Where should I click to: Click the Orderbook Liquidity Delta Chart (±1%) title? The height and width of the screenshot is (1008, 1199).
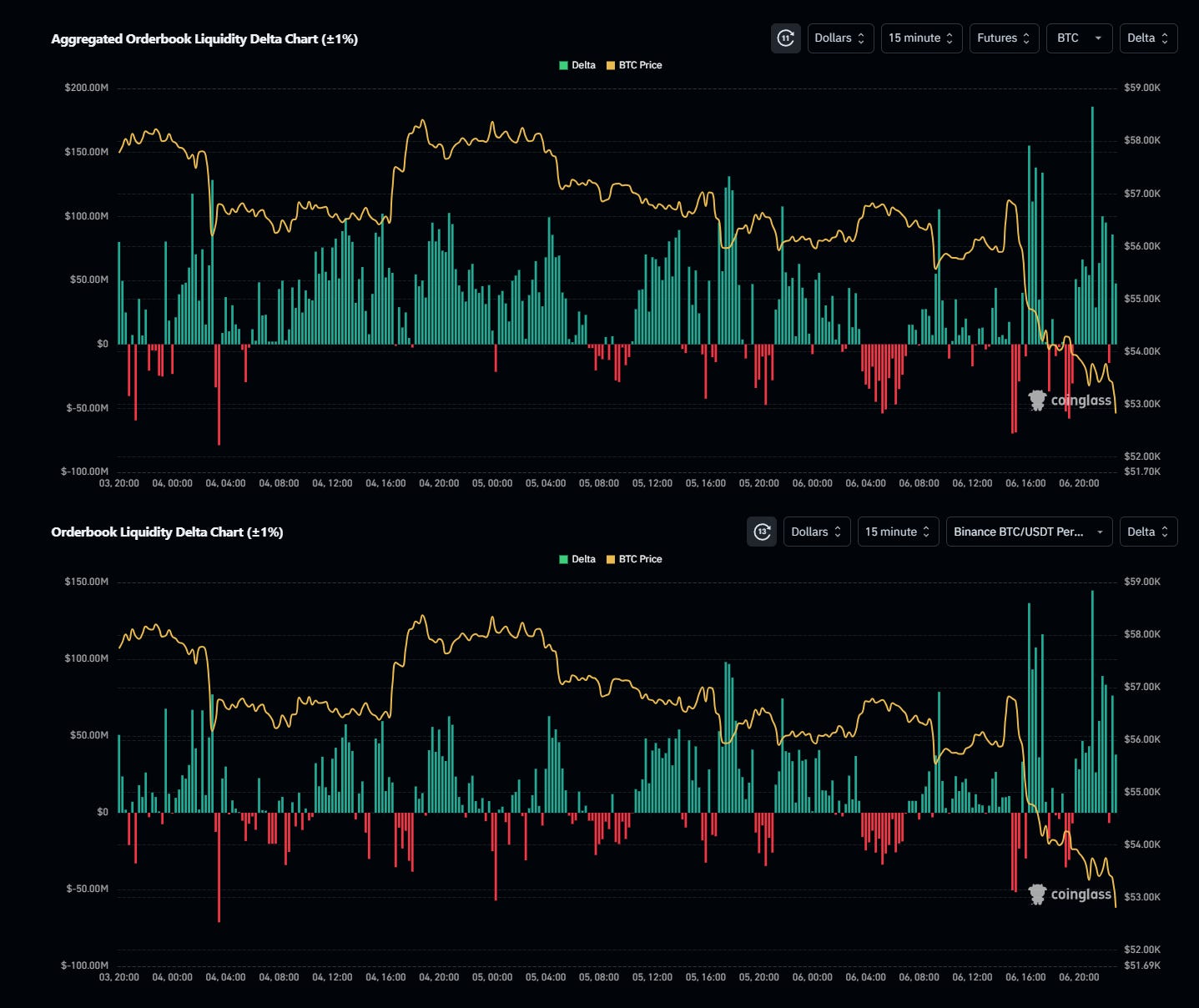167,532
